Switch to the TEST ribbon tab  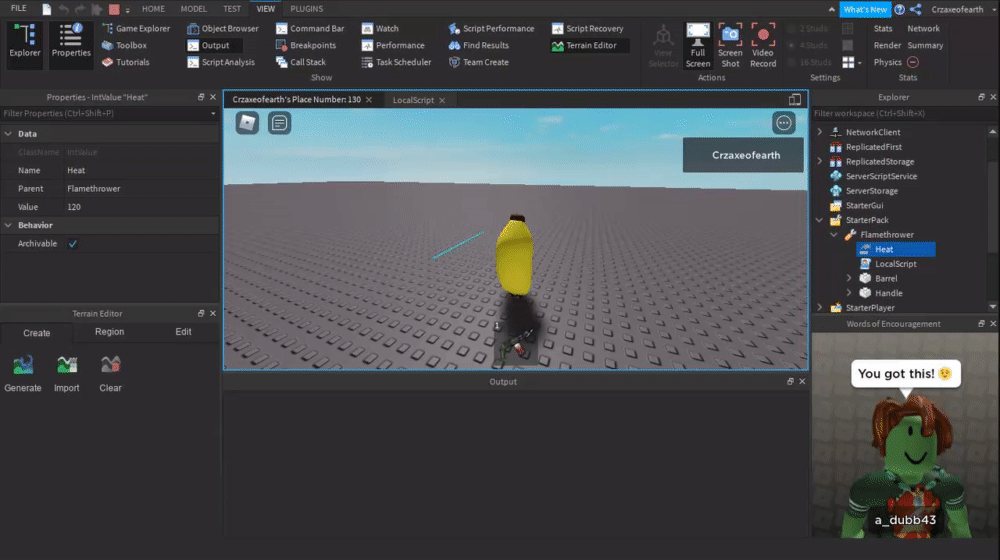(x=232, y=9)
